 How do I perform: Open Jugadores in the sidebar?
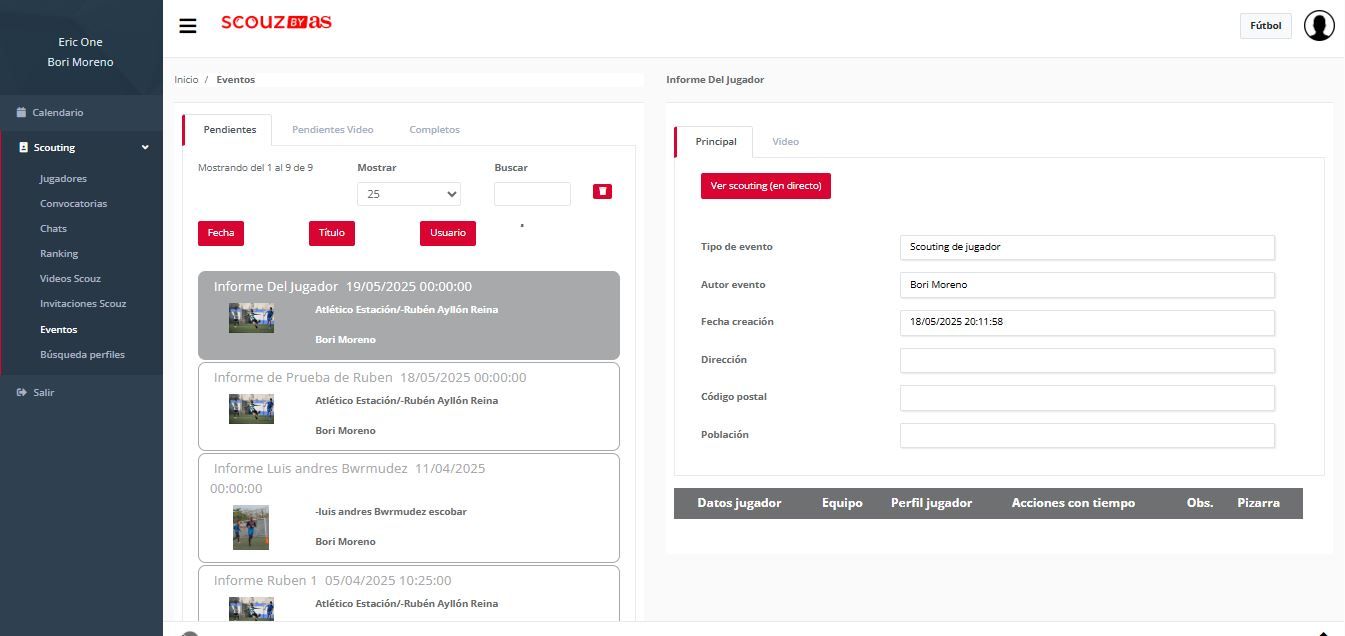63,179
